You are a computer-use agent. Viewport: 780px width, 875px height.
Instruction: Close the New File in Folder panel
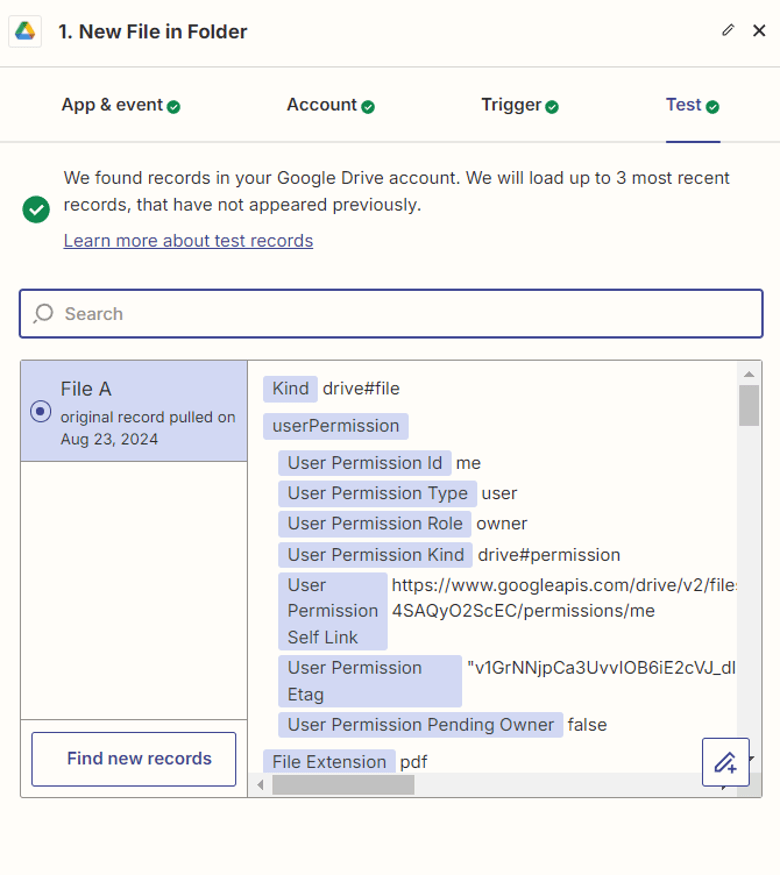tap(759, 31)
